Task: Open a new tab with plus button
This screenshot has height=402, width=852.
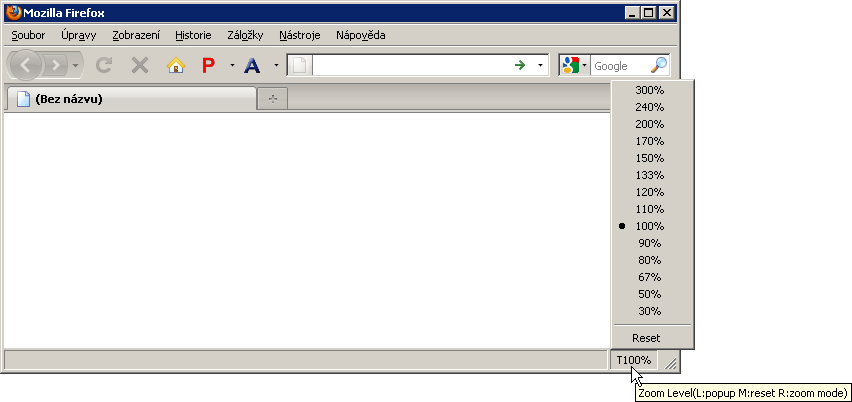Action: coord(273,99)
